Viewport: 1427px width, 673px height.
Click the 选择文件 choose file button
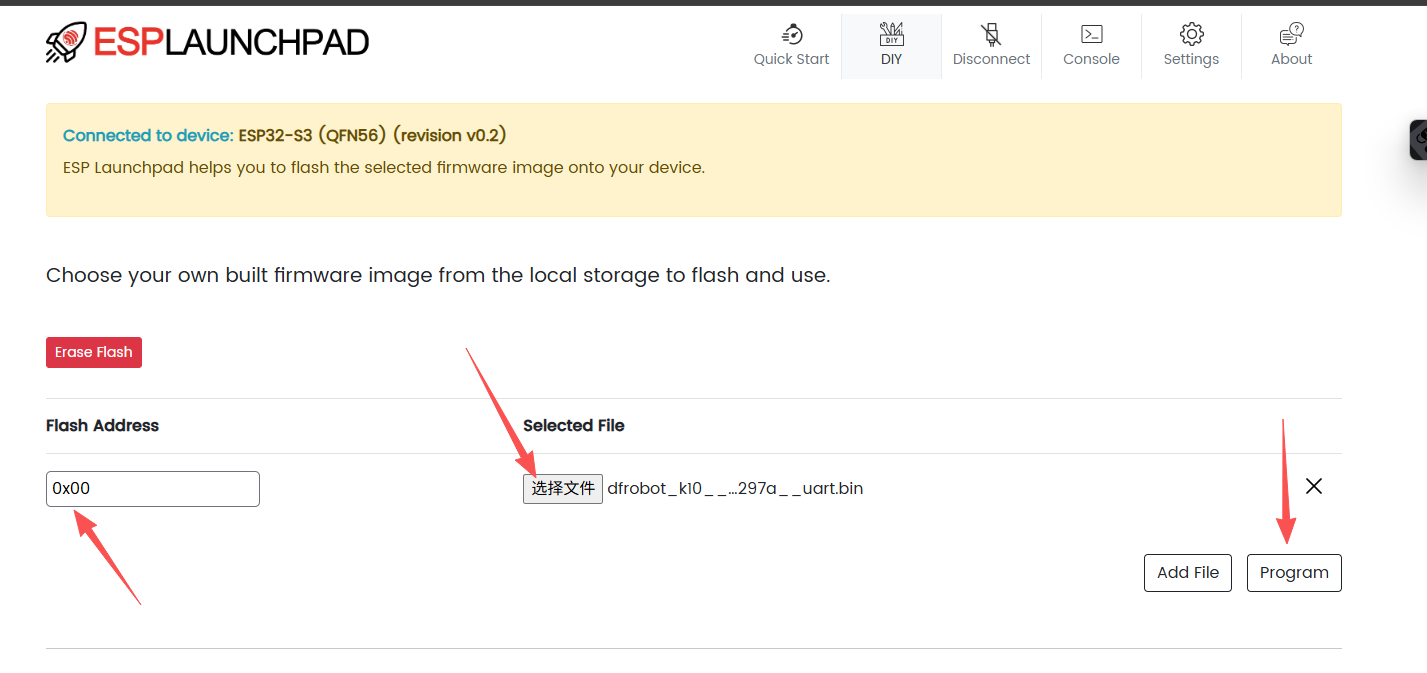coord(563,489)
